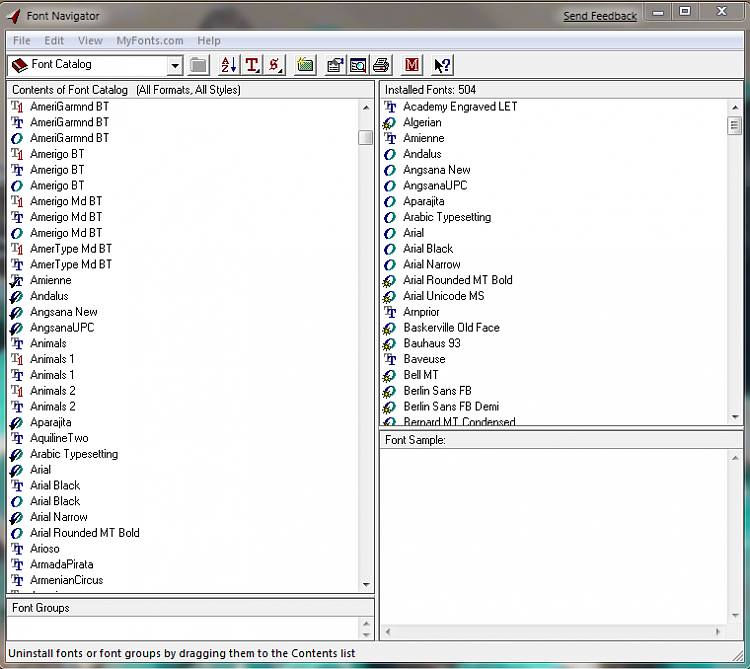This screenshot has height=669, width=750.
Task: Click the icon beside Arial Unicode MS
Action: coord(389,296)
